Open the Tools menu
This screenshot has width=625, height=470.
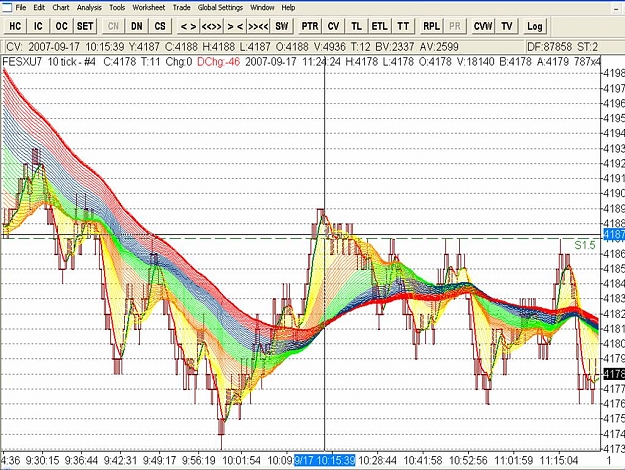pyautogui.click(x=117, y=8)
